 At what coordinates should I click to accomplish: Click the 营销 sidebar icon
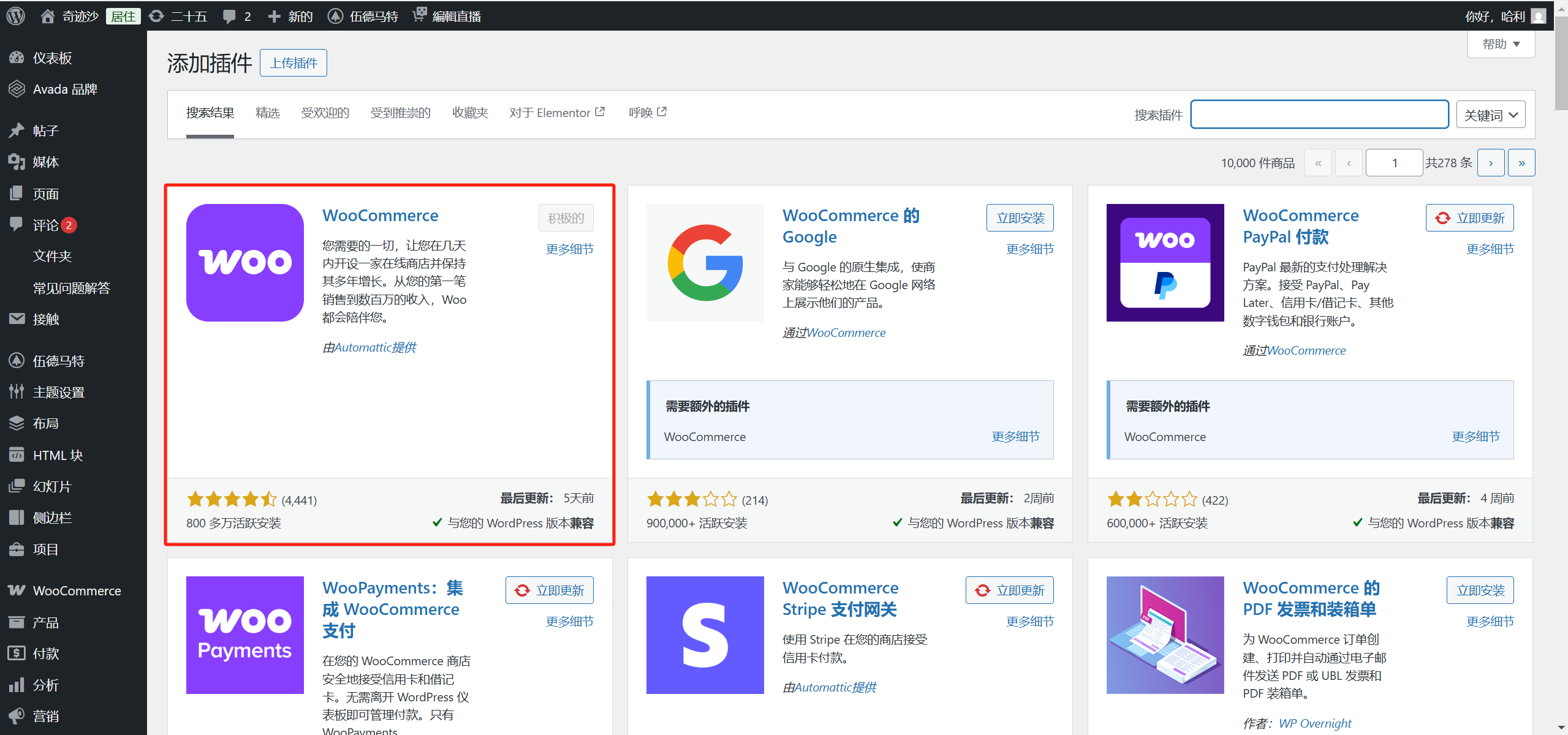[17, 715]
